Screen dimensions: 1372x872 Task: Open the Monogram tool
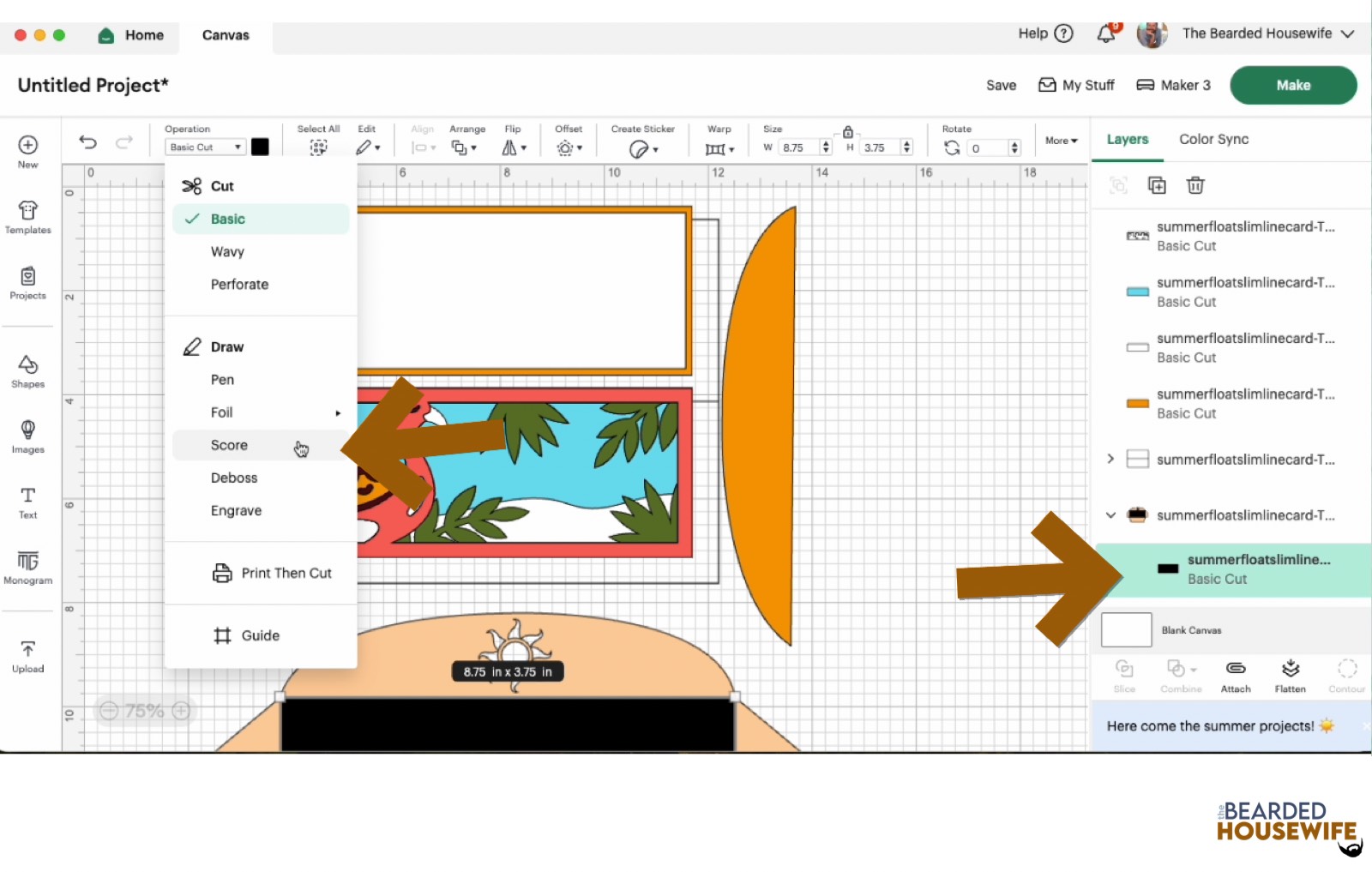click(27, 568)
